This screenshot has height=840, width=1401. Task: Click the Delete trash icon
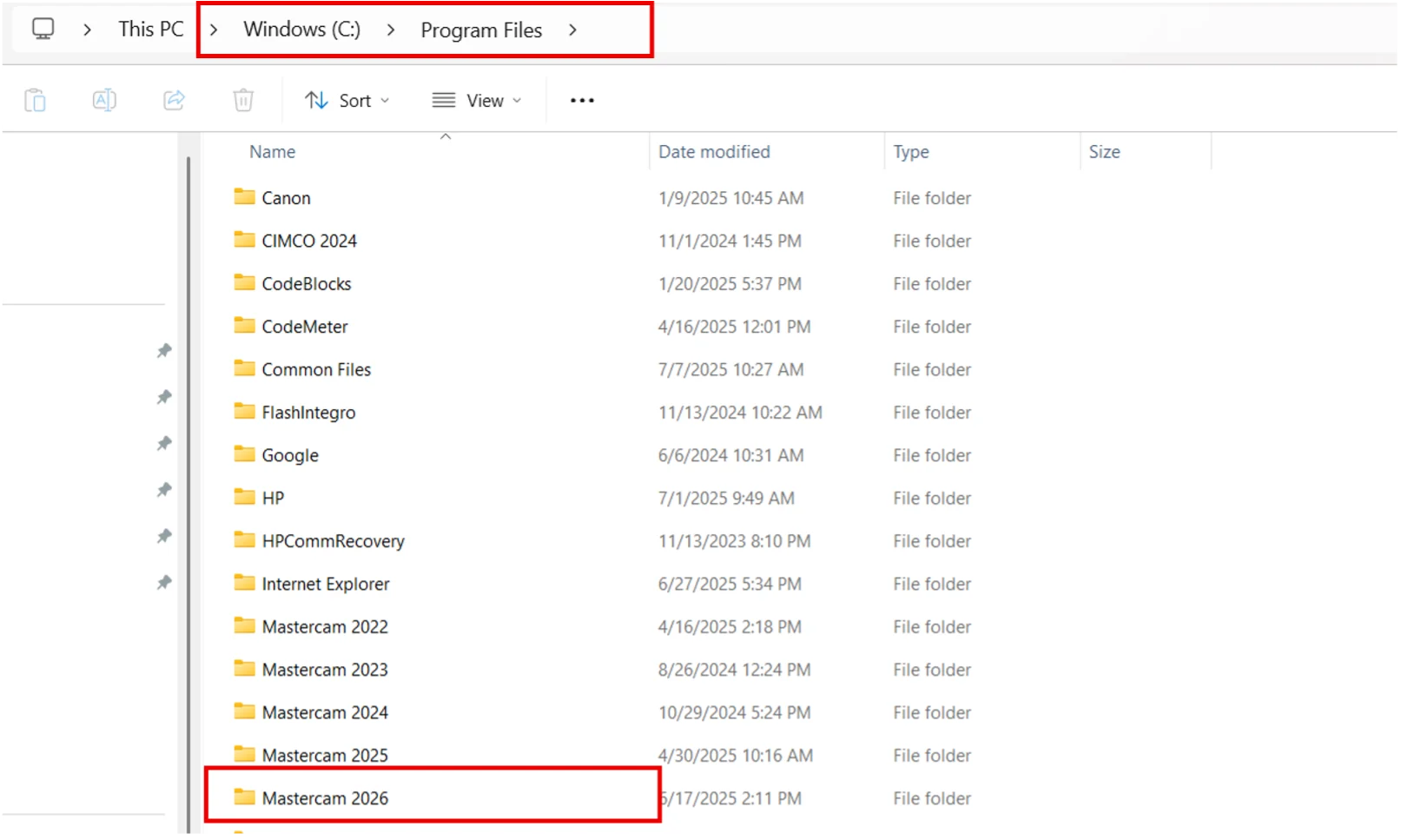point(243,100)
